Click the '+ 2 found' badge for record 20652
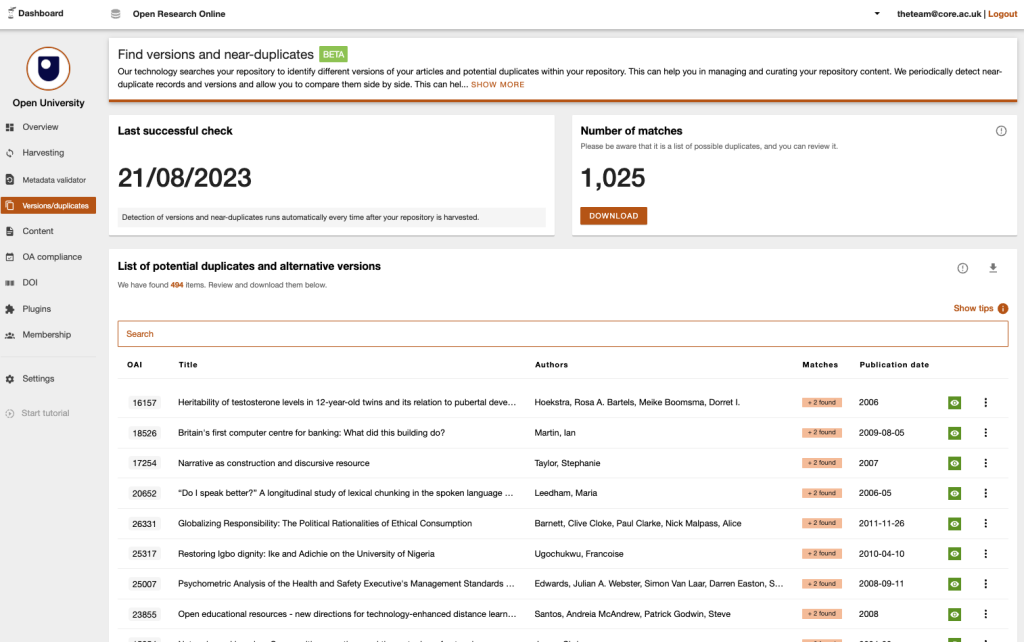 pos(822,493)
